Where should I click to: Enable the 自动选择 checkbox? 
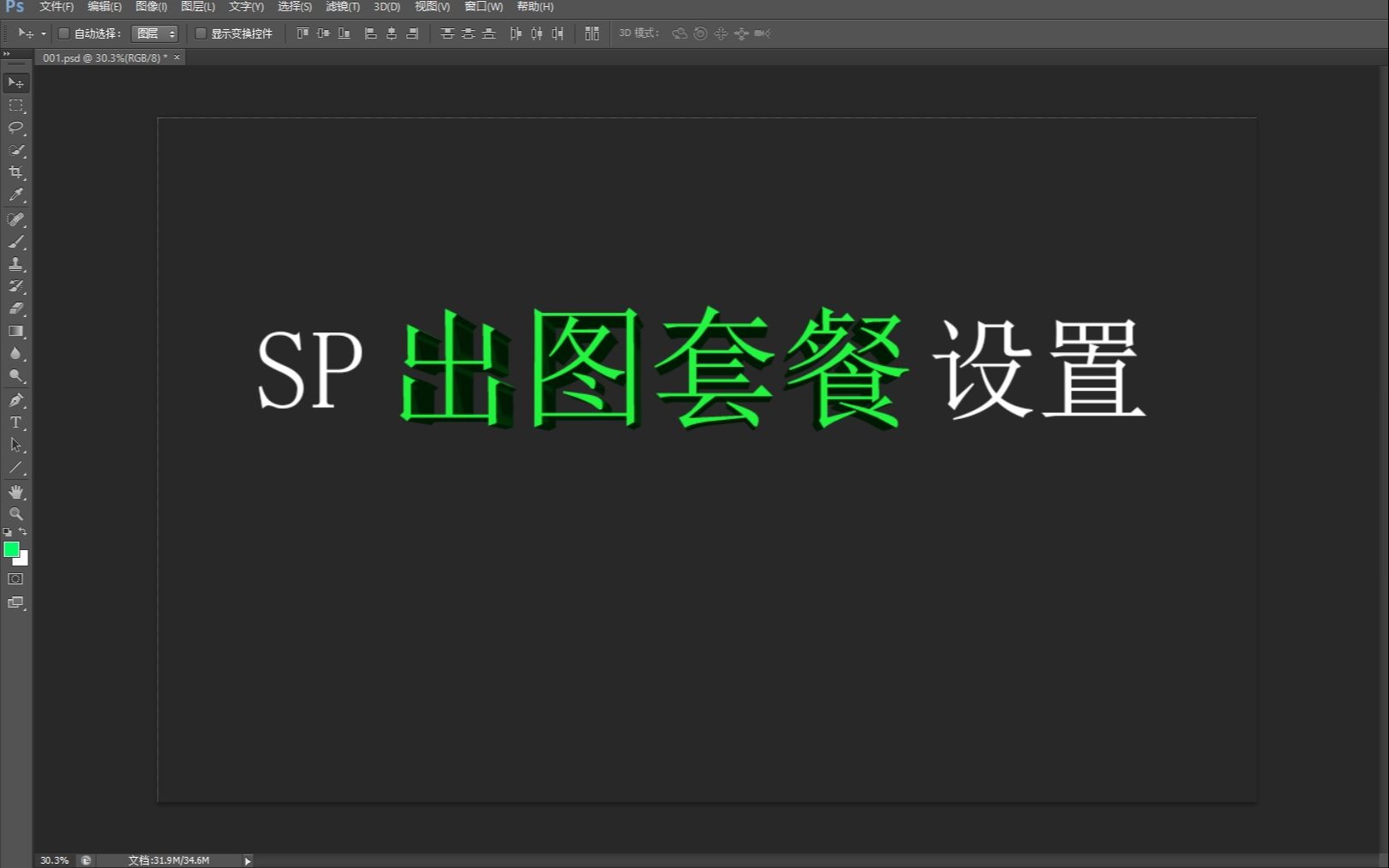tap(63, 33)
